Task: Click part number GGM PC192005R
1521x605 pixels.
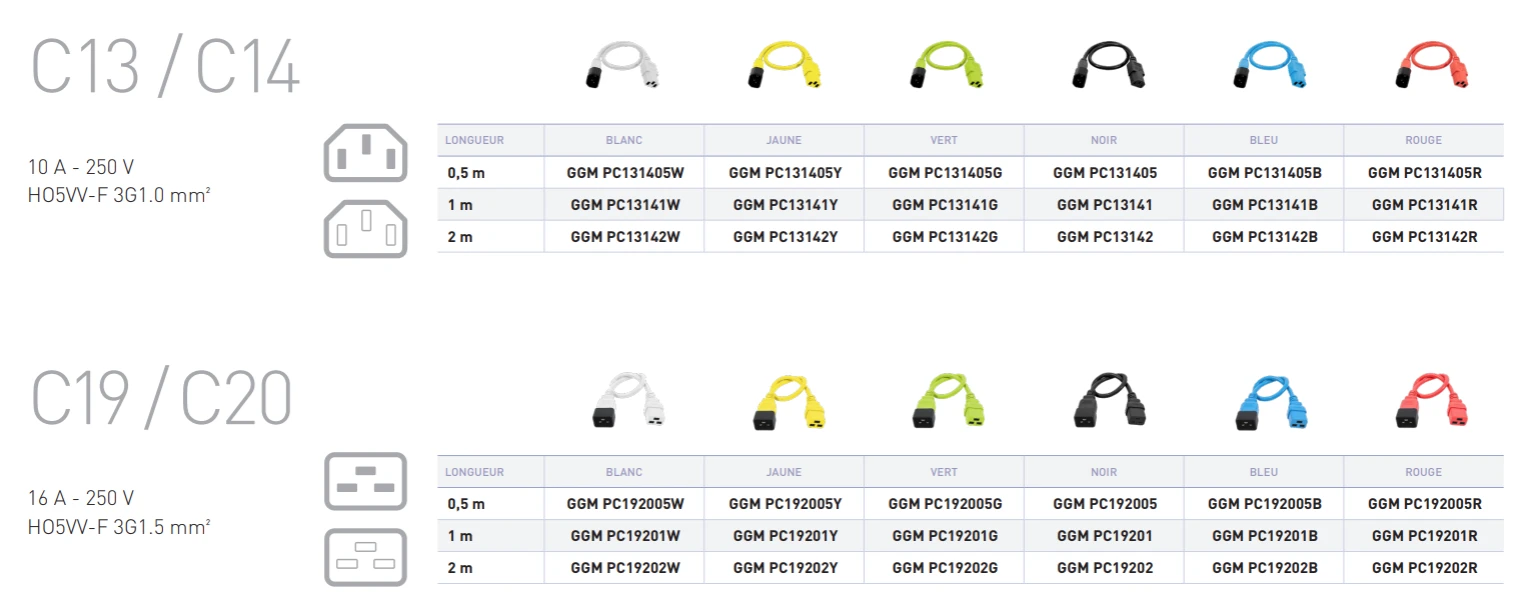Action: tap(1424, 504)
